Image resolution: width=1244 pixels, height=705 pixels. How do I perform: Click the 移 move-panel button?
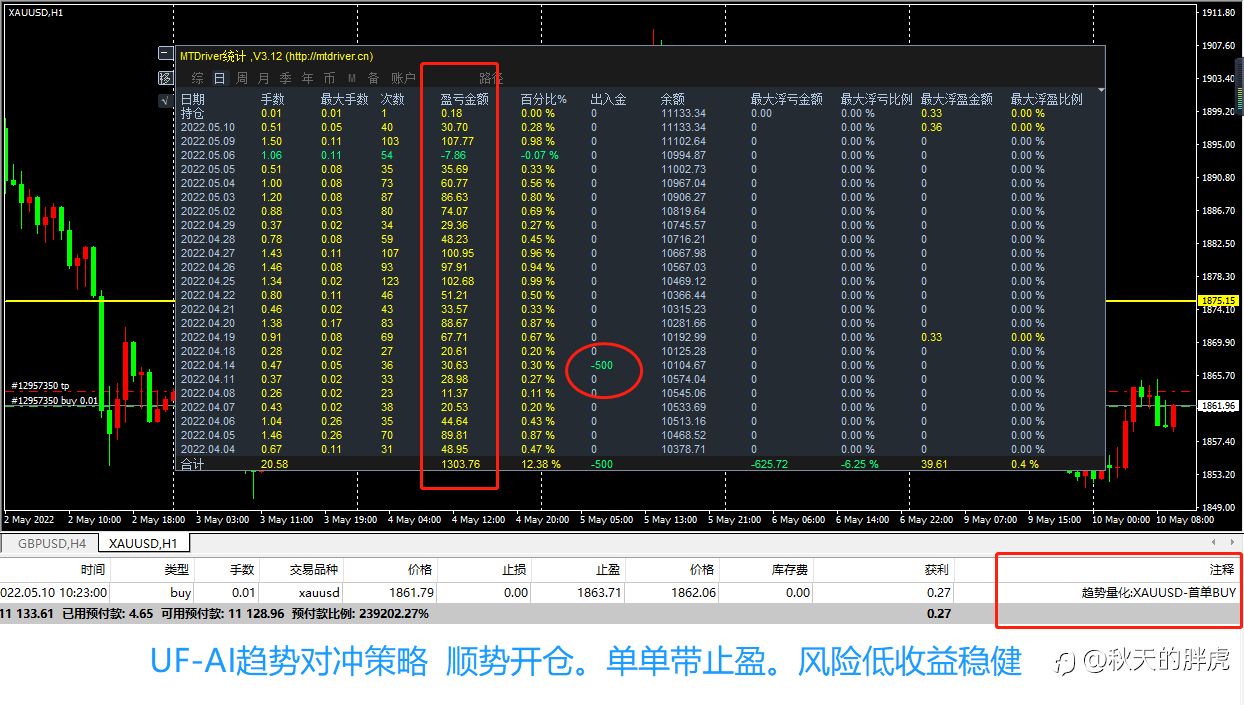166,78
